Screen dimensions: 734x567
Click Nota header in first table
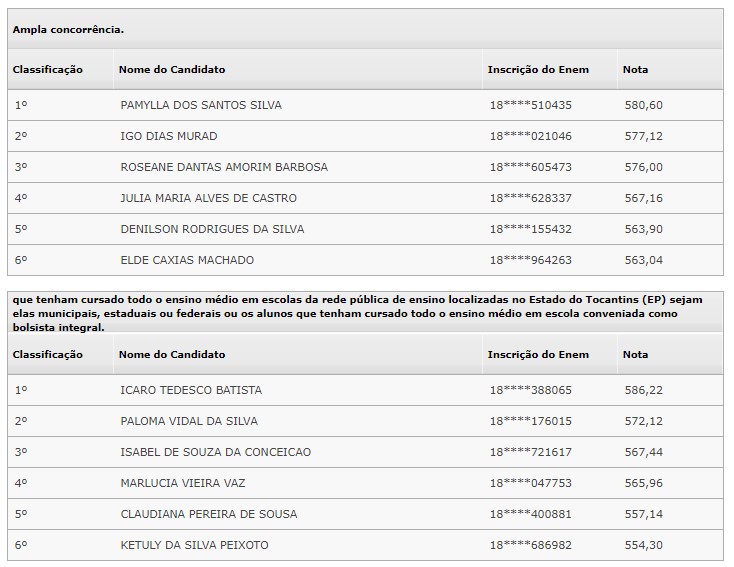(x=635, y=69)
